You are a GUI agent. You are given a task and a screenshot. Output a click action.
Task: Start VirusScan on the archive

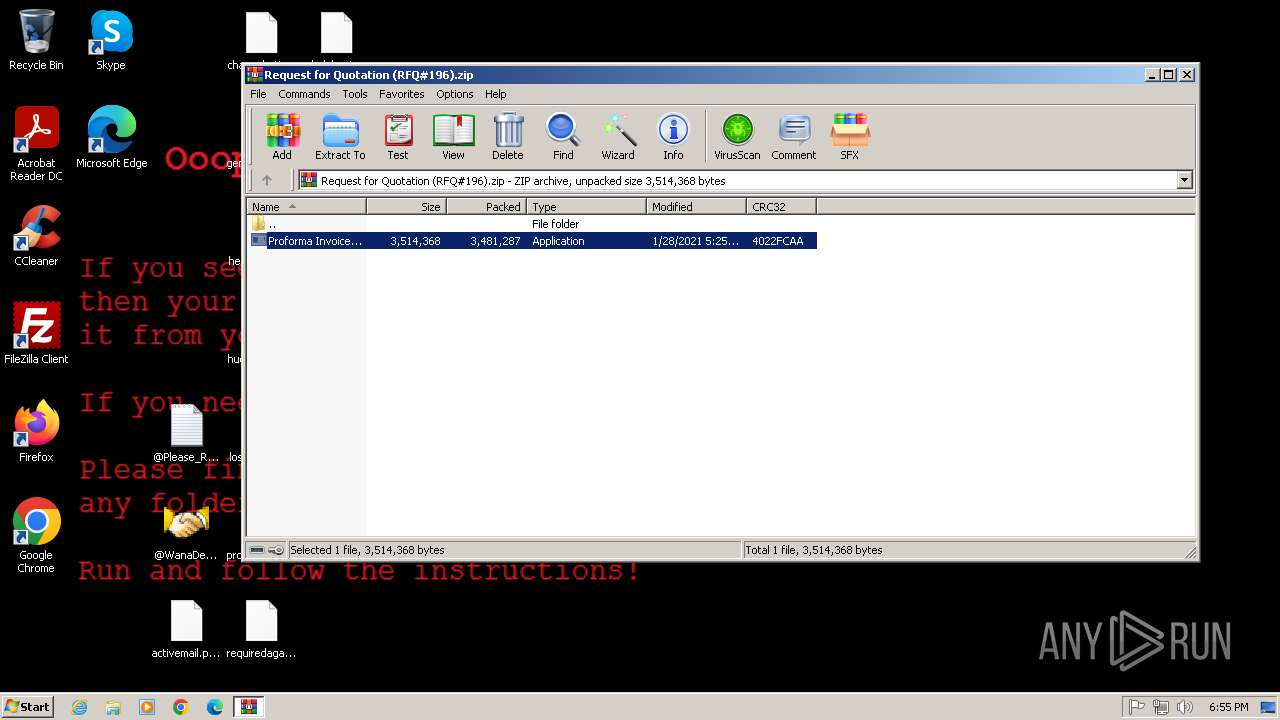pyautogui.click(x=737, y=137)
